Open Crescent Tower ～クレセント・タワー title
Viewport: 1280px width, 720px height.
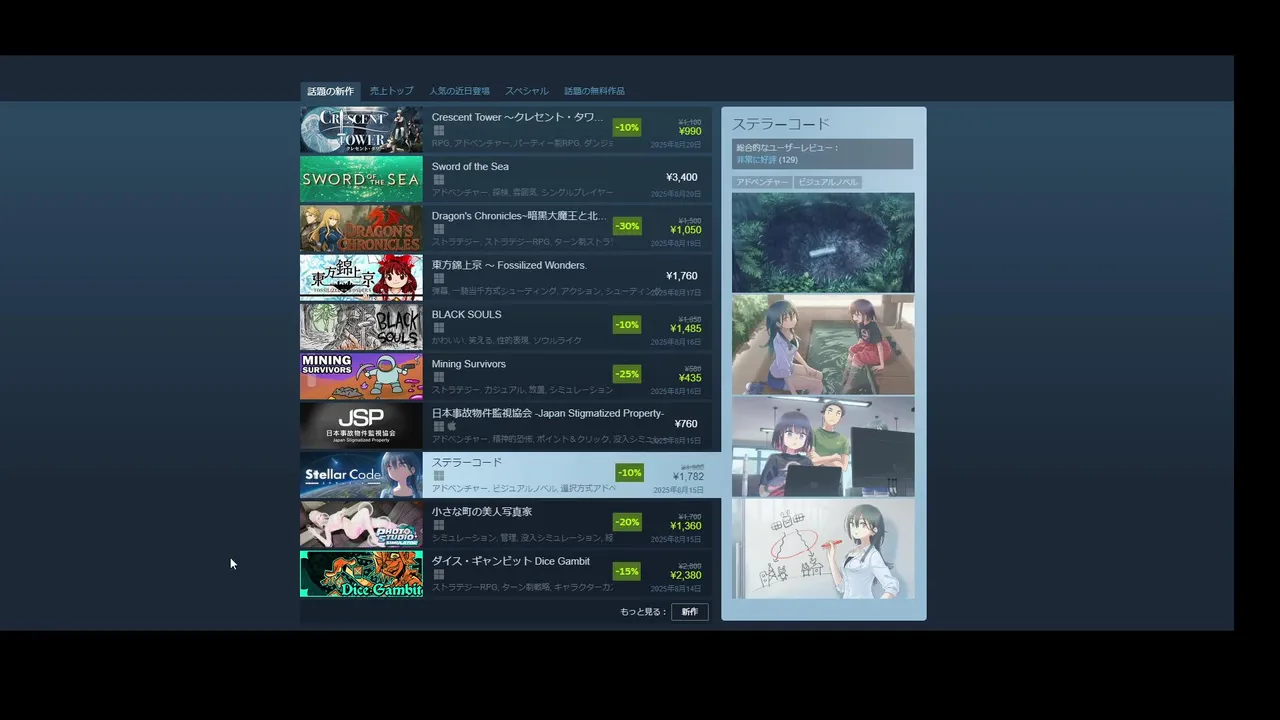point(517,117)
